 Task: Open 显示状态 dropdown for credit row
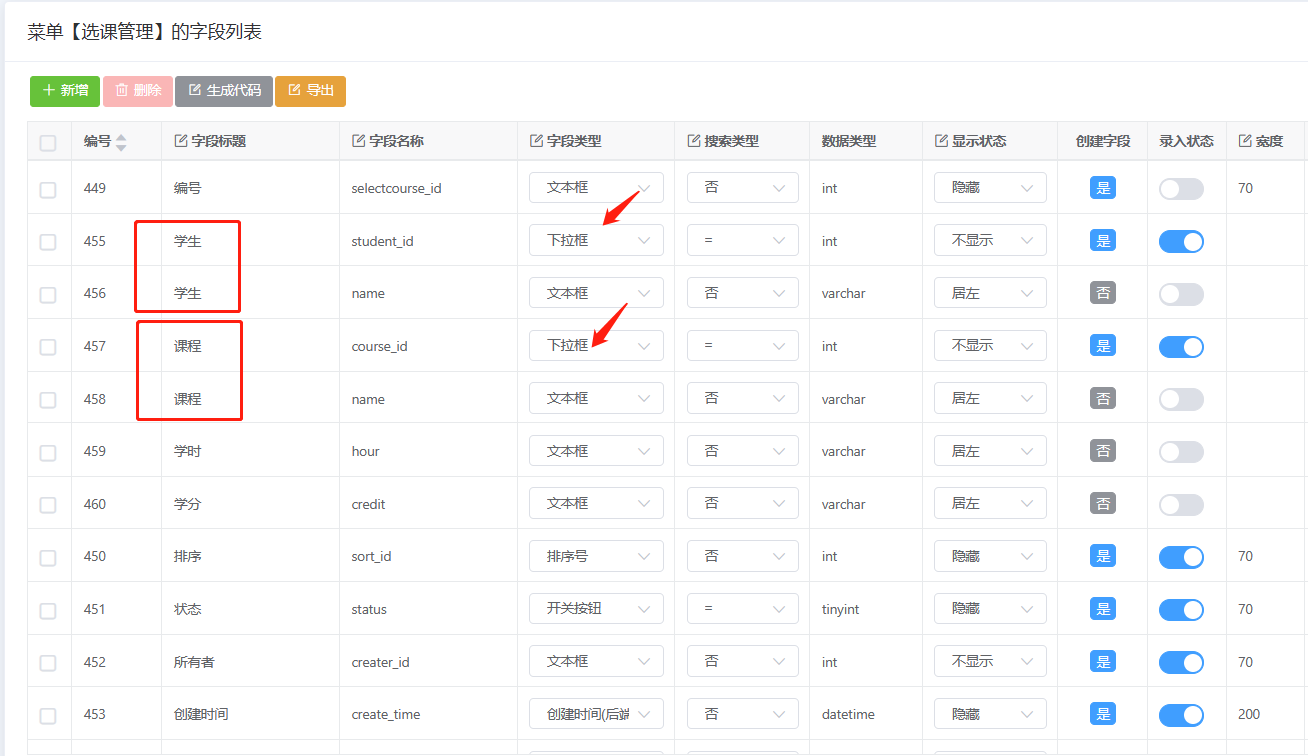990,504
